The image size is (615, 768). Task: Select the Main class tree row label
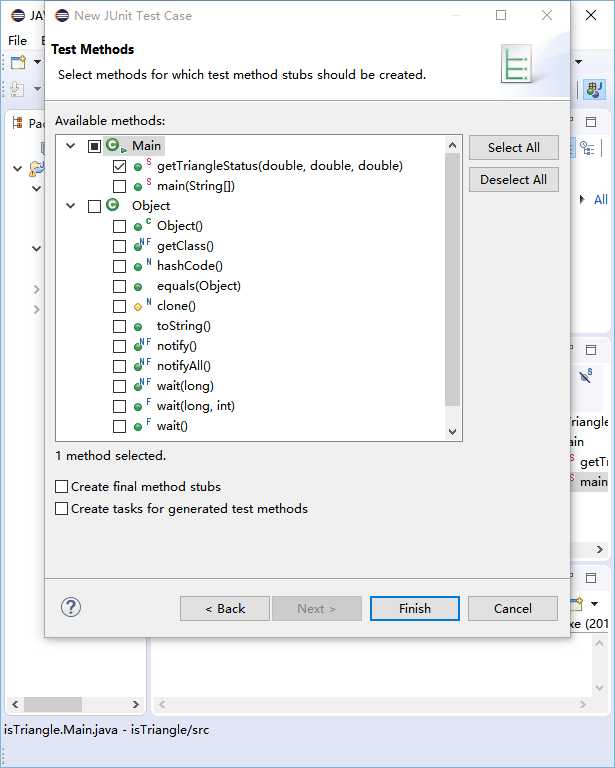146,145
